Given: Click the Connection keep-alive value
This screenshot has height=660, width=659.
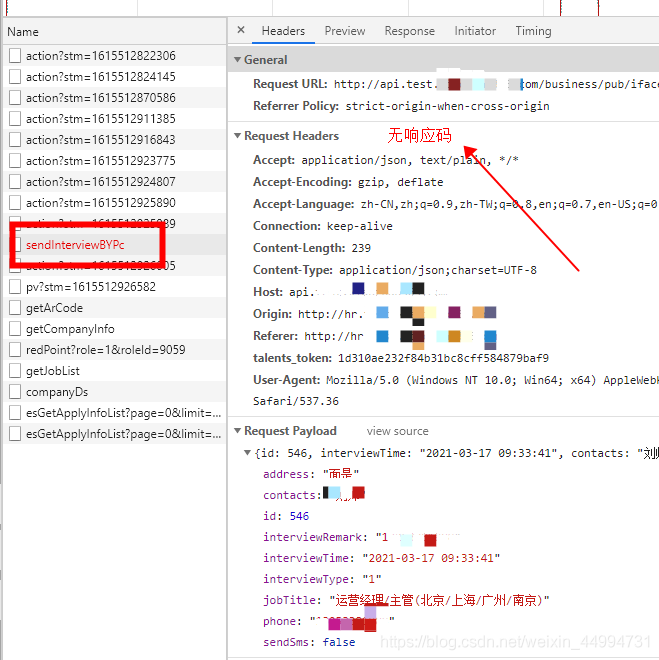Looking at the screenshot, I should coord(359,226).
